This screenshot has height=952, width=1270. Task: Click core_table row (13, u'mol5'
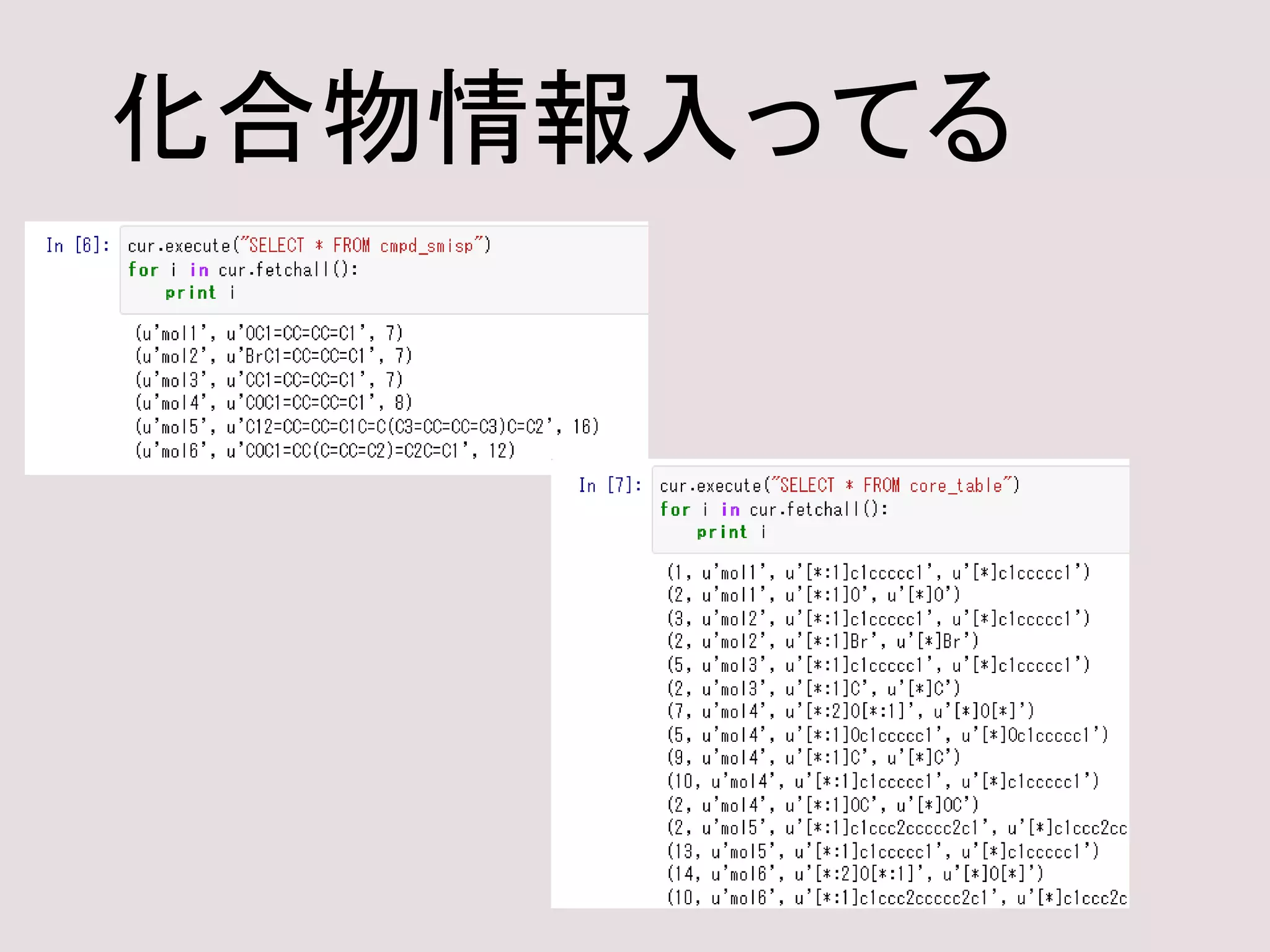click(883, 852)
